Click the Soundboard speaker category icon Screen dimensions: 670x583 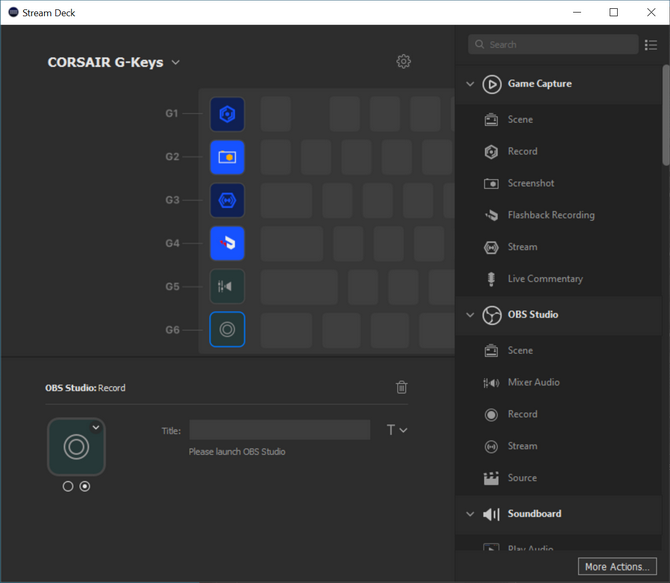491,514
